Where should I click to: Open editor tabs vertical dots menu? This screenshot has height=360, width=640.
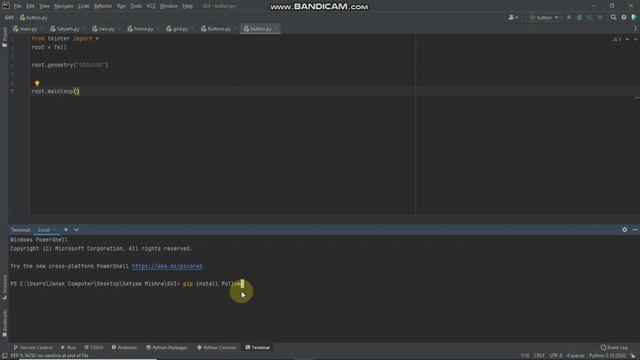pos(636,29)
